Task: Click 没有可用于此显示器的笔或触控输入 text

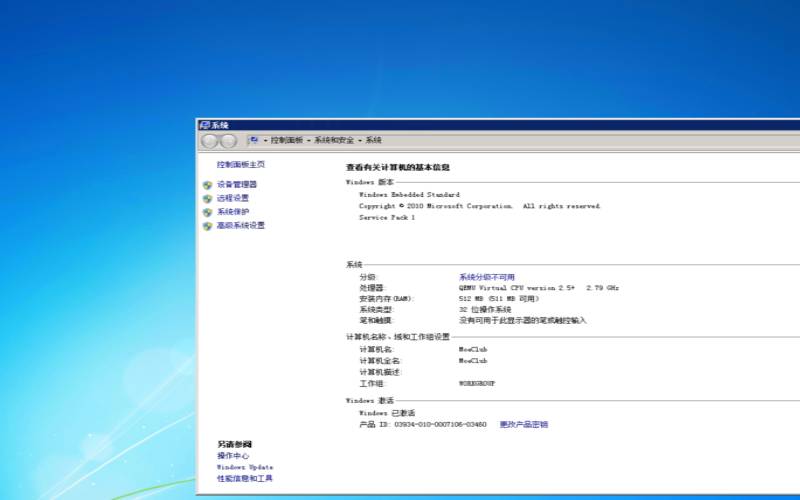Action: pos(523,320)
